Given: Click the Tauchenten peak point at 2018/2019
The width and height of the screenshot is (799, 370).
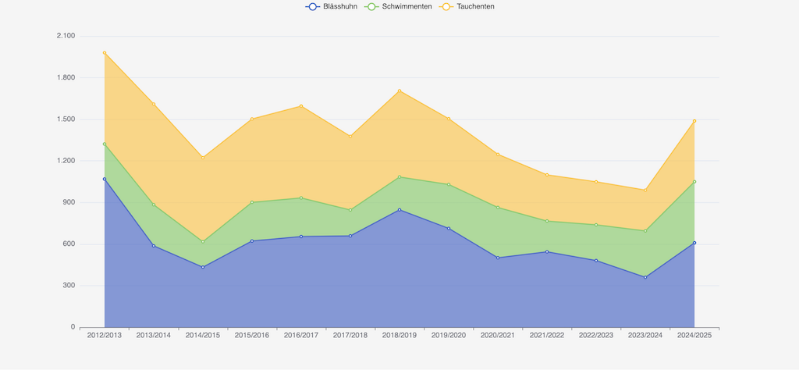Looking at the screenshot, I should point(400,91).
